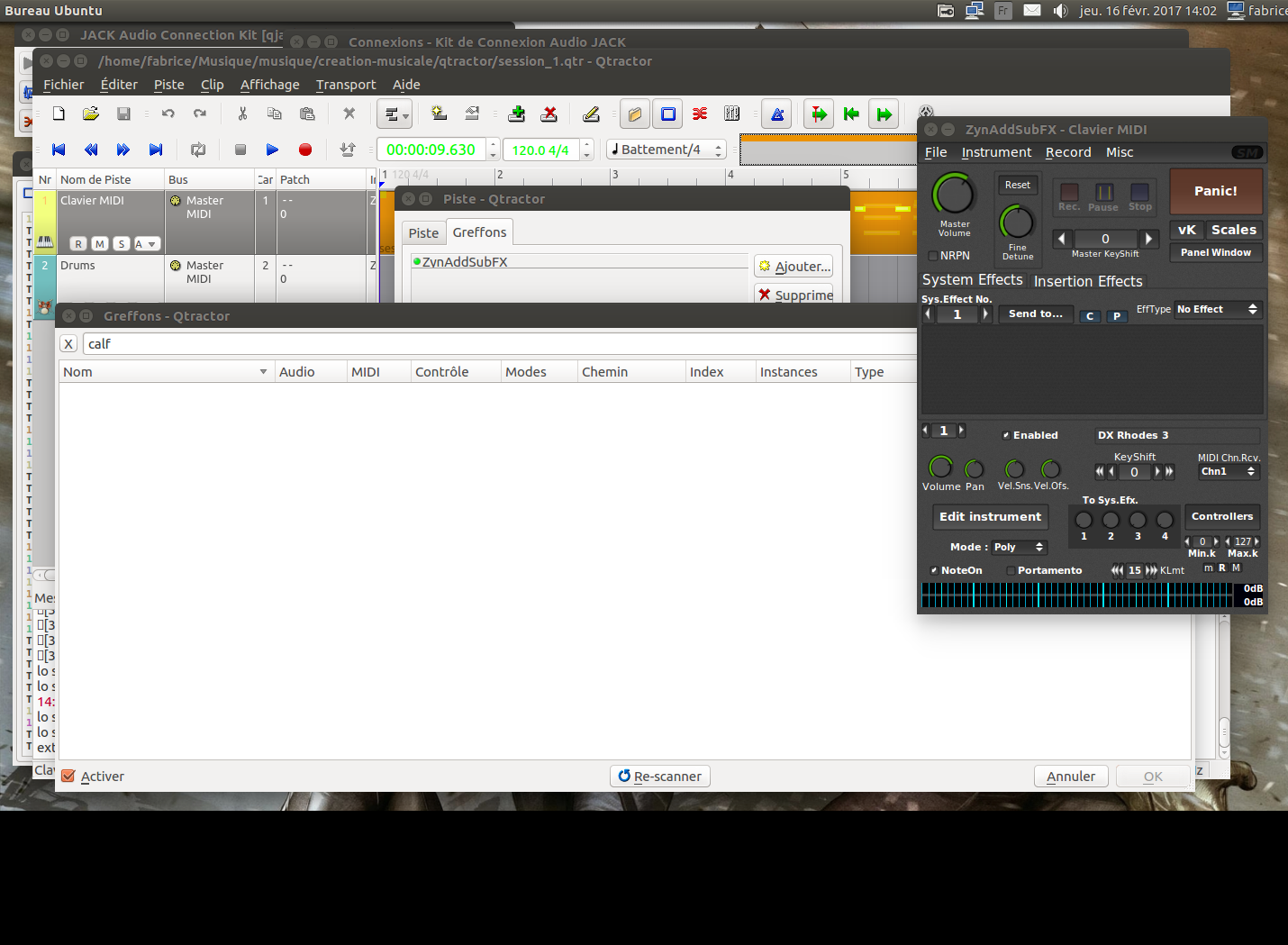Remove the track with the red X icon
Screen dimensions: 1288x945
549,114
